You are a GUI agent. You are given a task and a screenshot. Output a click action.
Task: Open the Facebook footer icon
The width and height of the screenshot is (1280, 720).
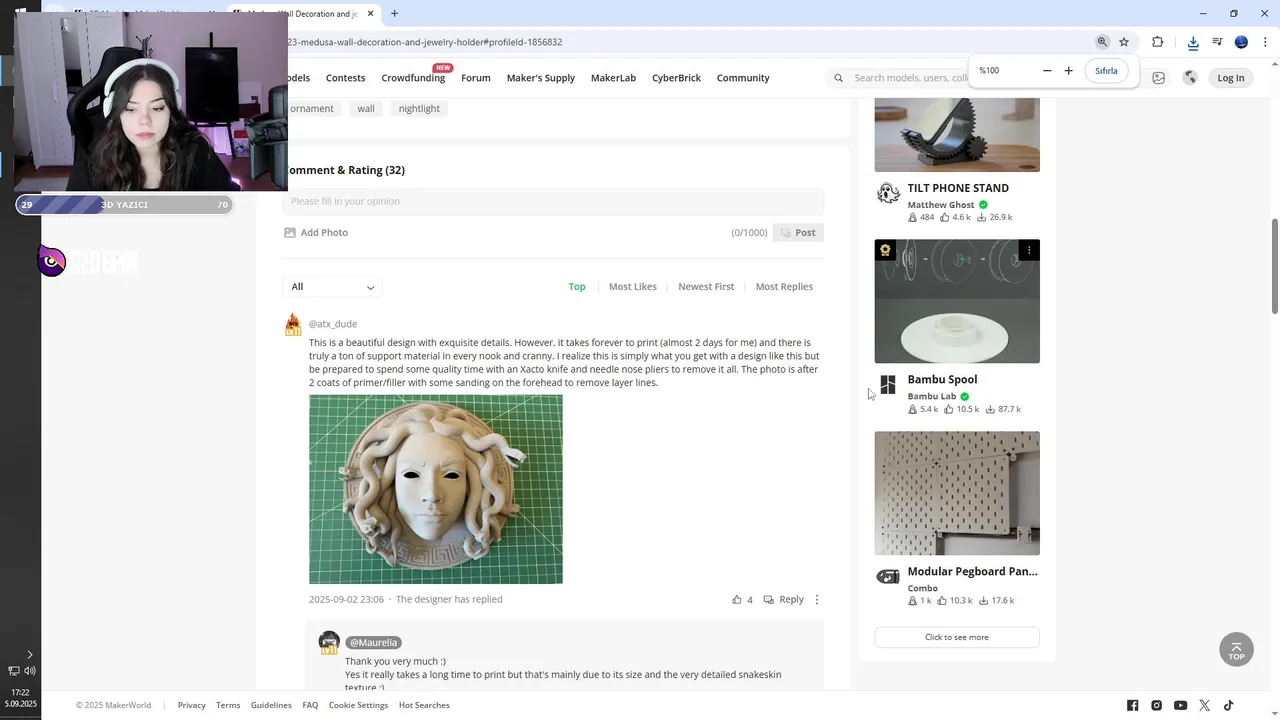coord(1132,706)
